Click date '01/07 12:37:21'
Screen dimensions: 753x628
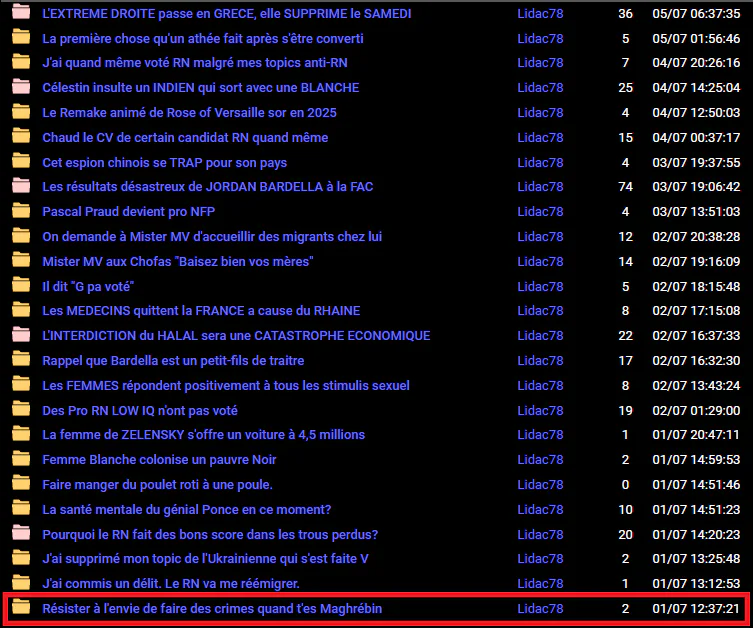tap(696, 608)
